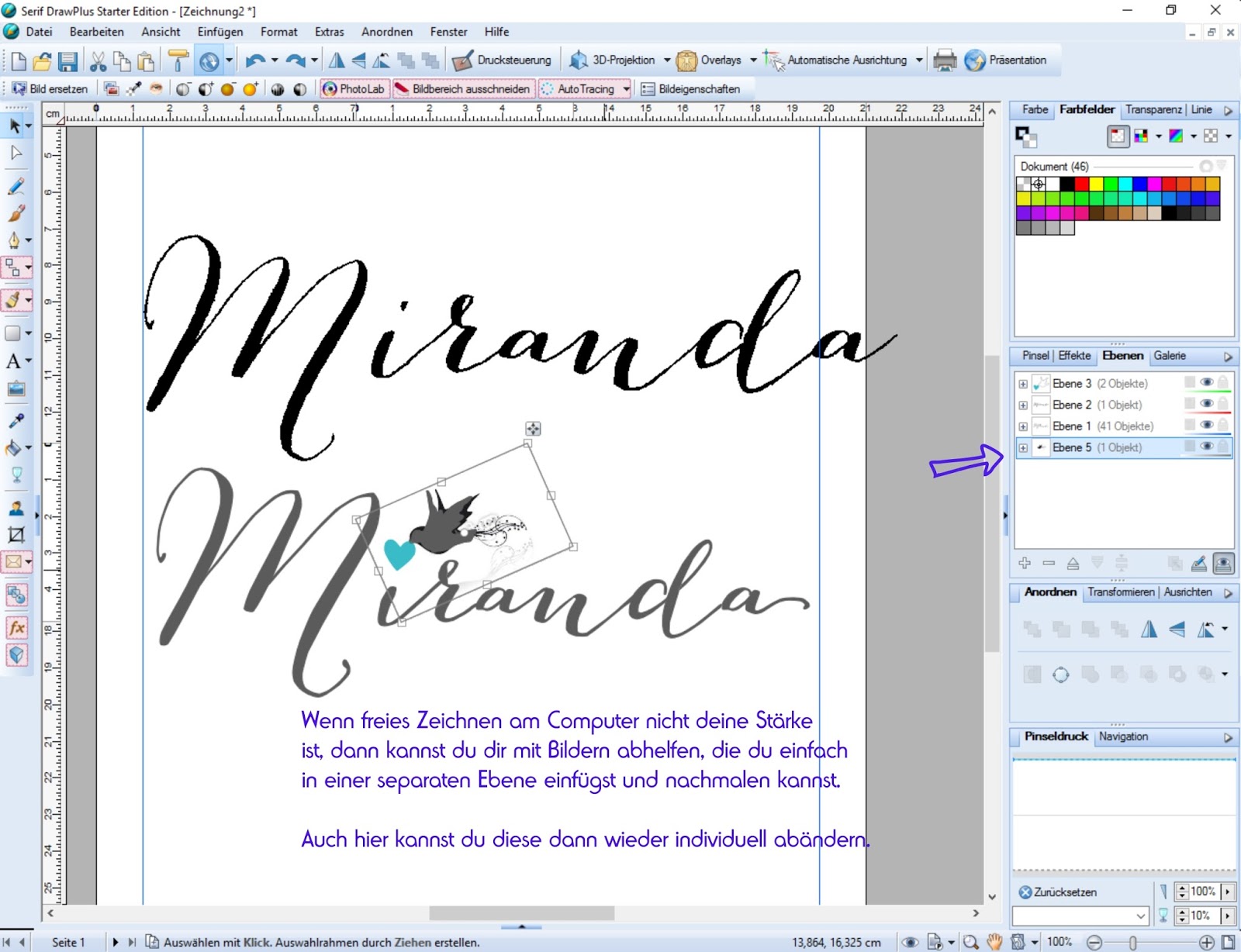Activate the format painter roller icon
Image resolution: width=1241 pixels, height=952 pixels.
coord(178,60)
